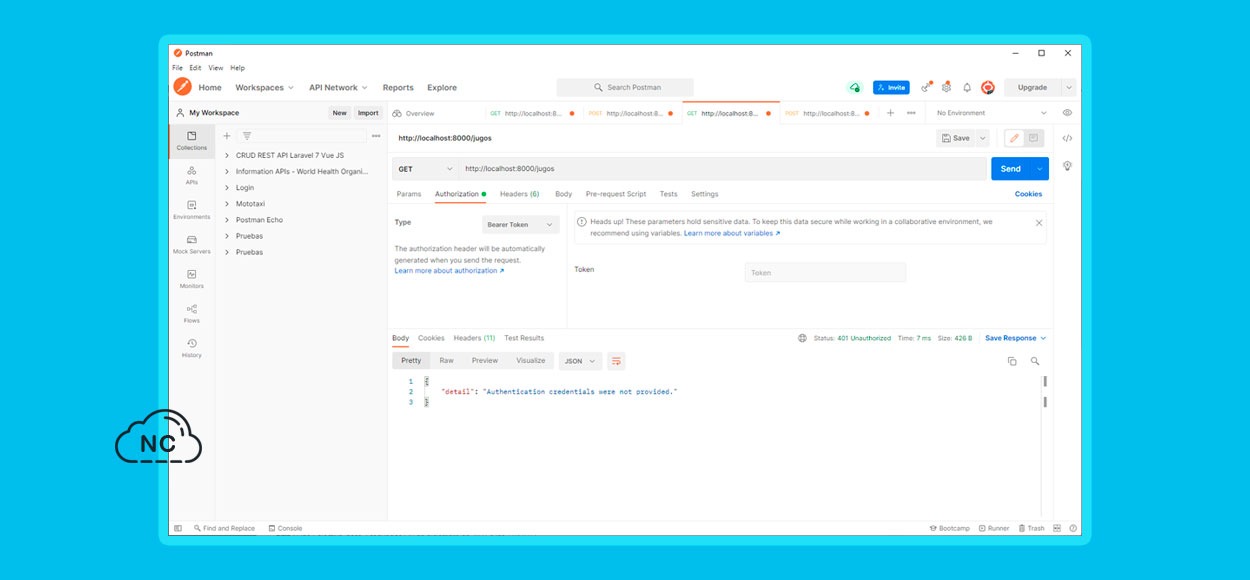Viewport: 1250px width, 580px height.
Task: Open the code snippet panel icon
Action: [1067, 138]
